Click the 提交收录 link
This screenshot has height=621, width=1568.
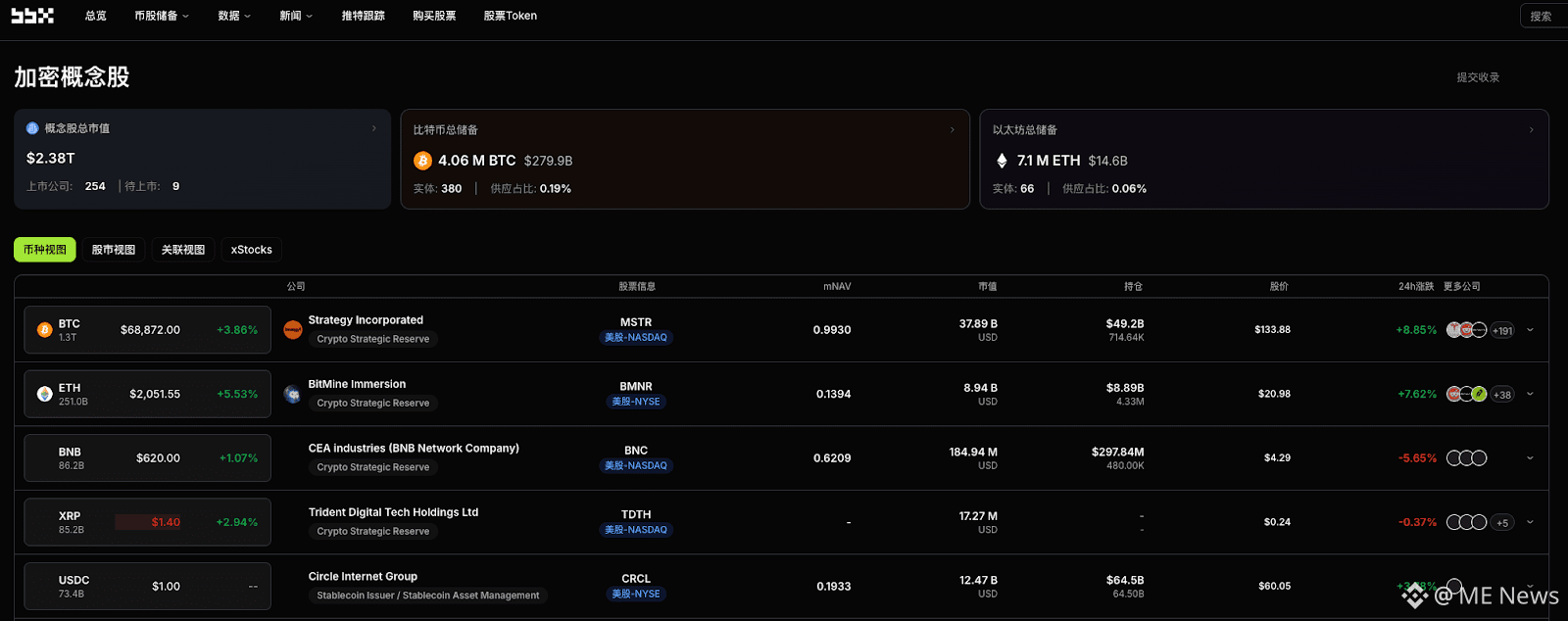[x=1478, y=77]
